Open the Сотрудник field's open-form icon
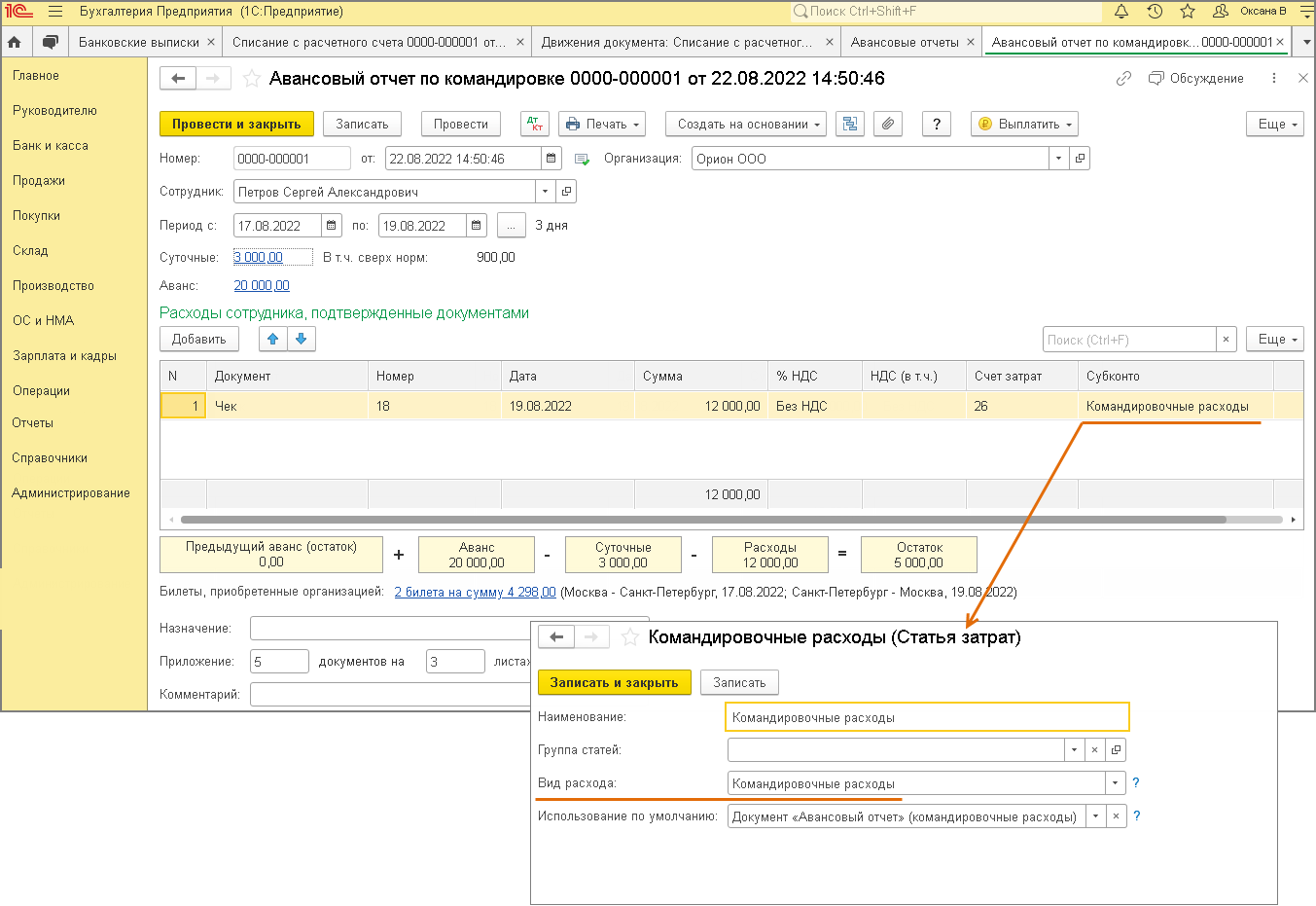Screen dimensions: 1316x906 (x=566, y=192)
